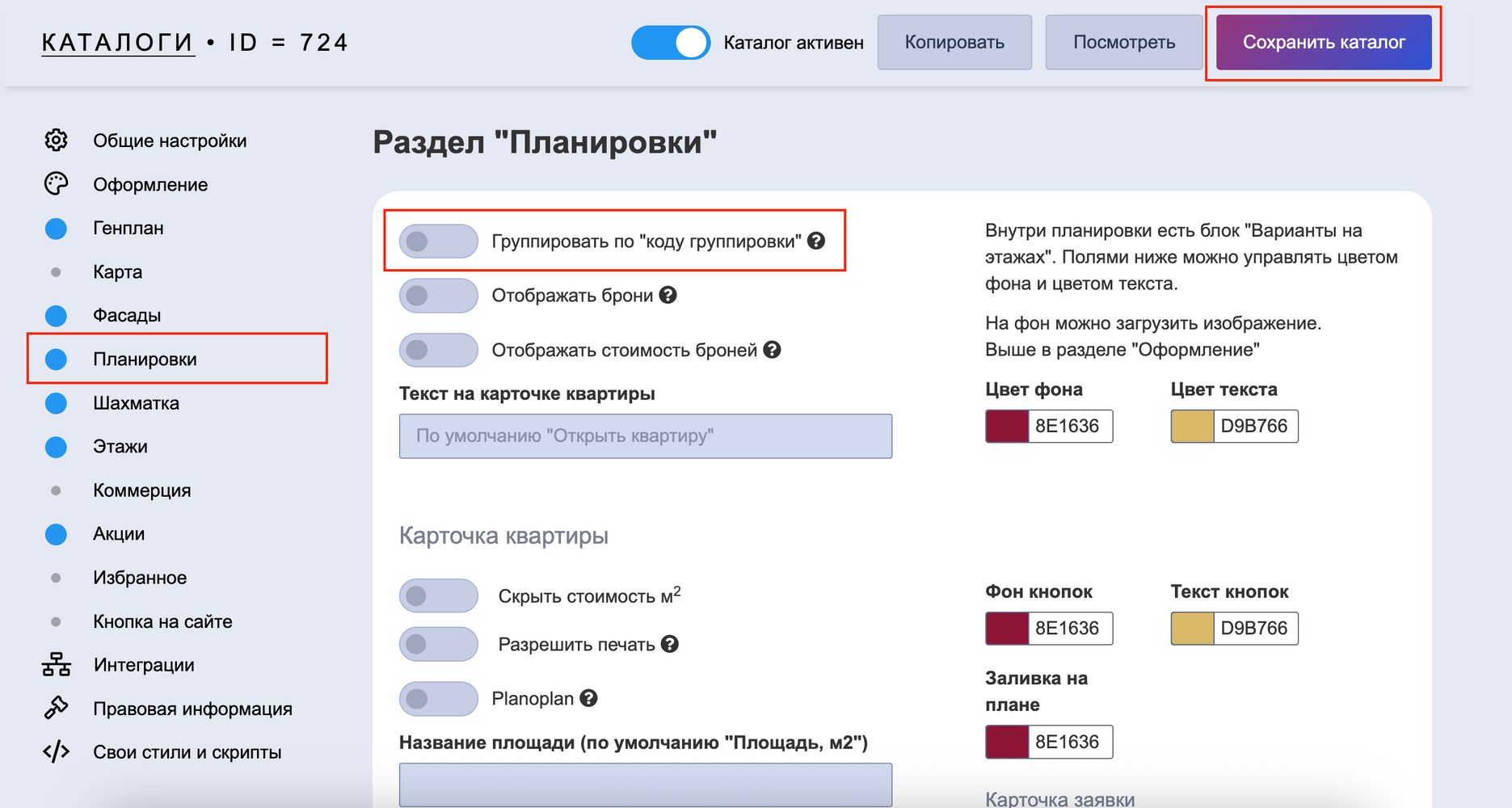The width and height of the screenshot is (1512, 808).
Task: Turn on Скрыть стоимость м² switch
Action: pyautogui.click(x=438, y=596)
